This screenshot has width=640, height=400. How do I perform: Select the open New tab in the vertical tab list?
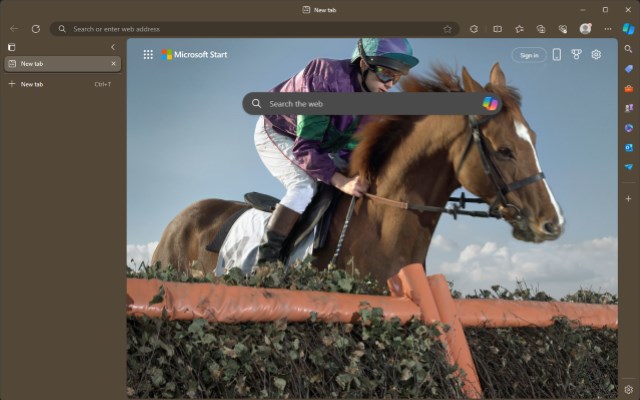coord(62,64)
